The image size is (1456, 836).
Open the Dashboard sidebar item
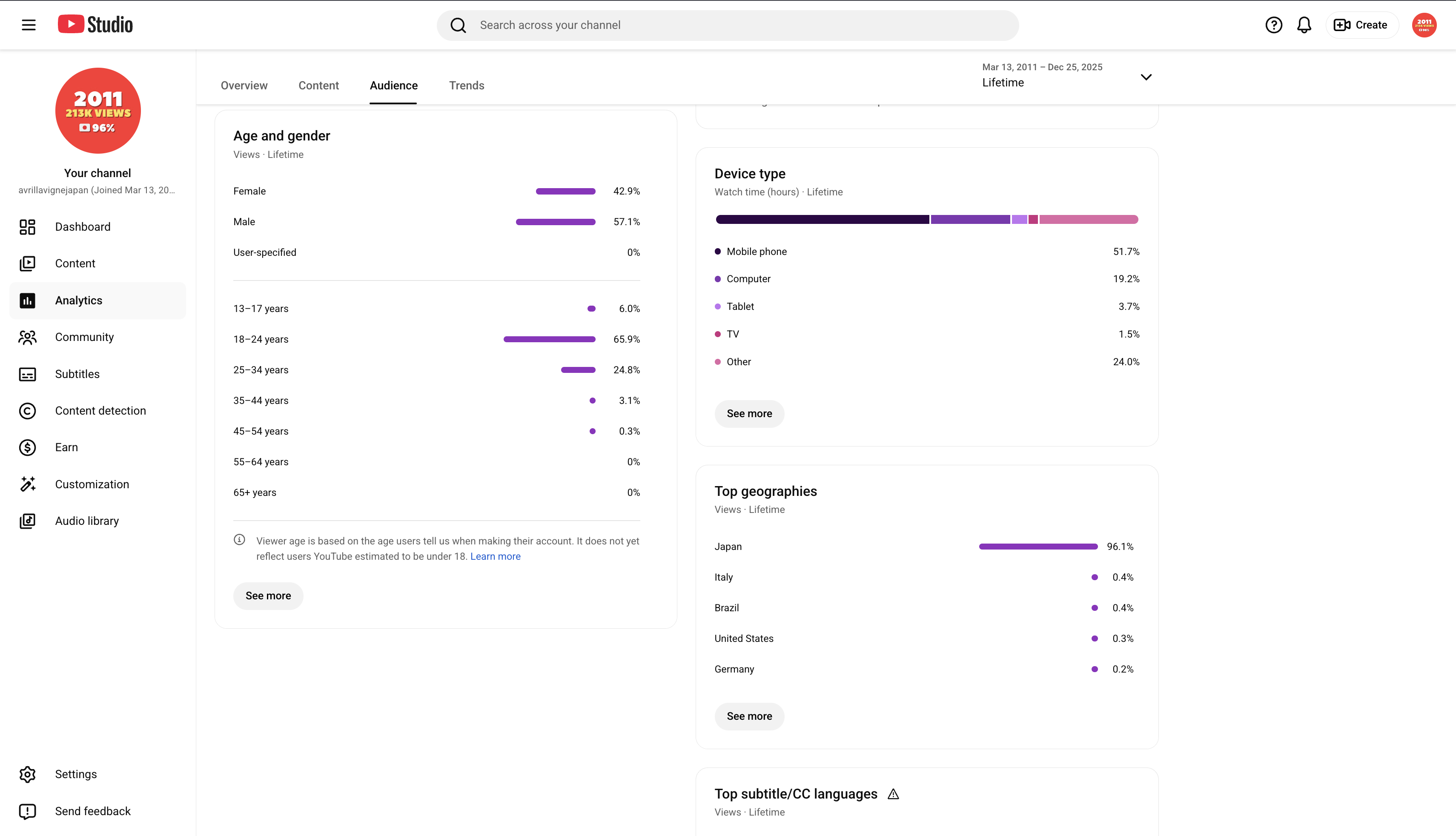tap(97, 227)
